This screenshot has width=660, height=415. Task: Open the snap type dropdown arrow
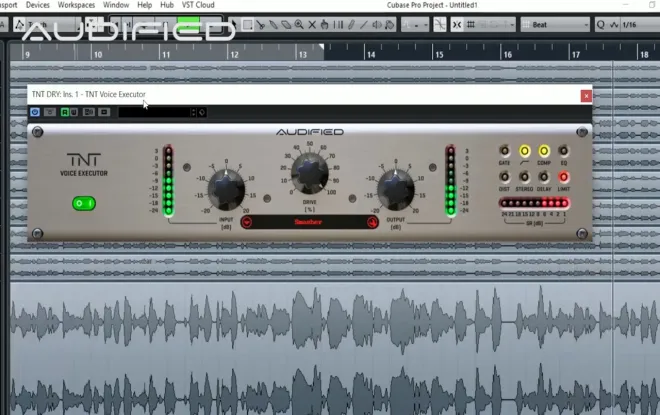(x=512, y=25)
